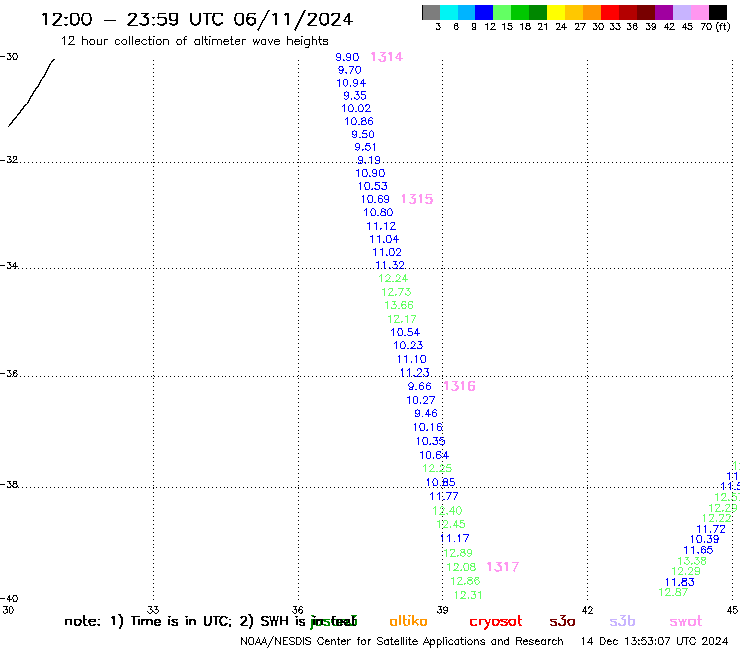The image size is (740, 650).
Task: Select the wave height value 10.94
Action: 351,83
